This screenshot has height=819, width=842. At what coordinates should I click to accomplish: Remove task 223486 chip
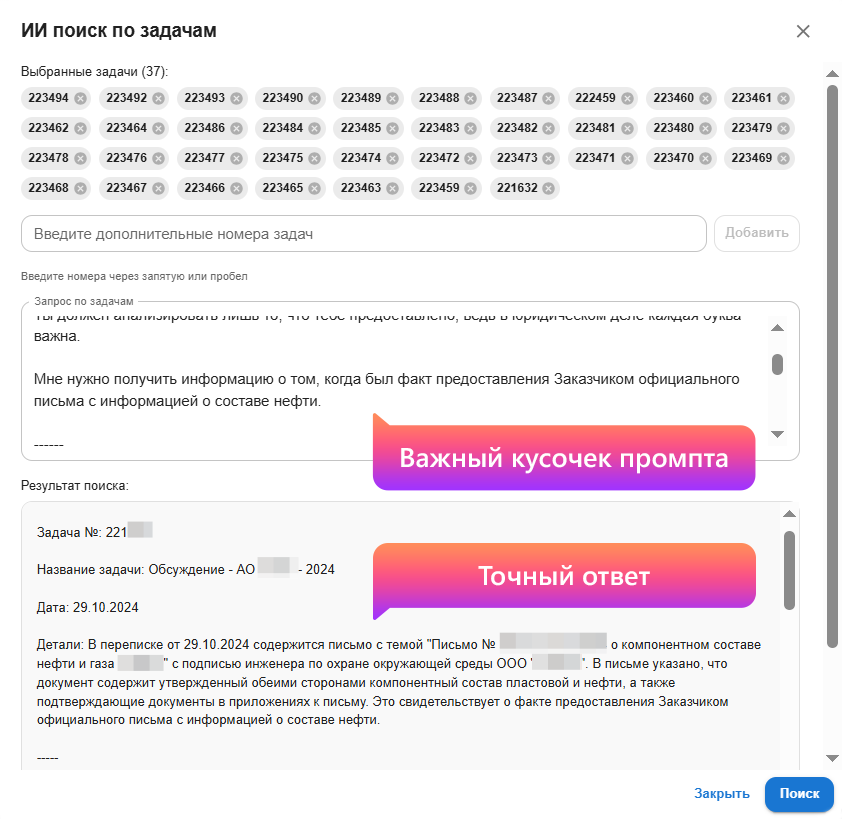pyautogui.click(x=237, y=128)
